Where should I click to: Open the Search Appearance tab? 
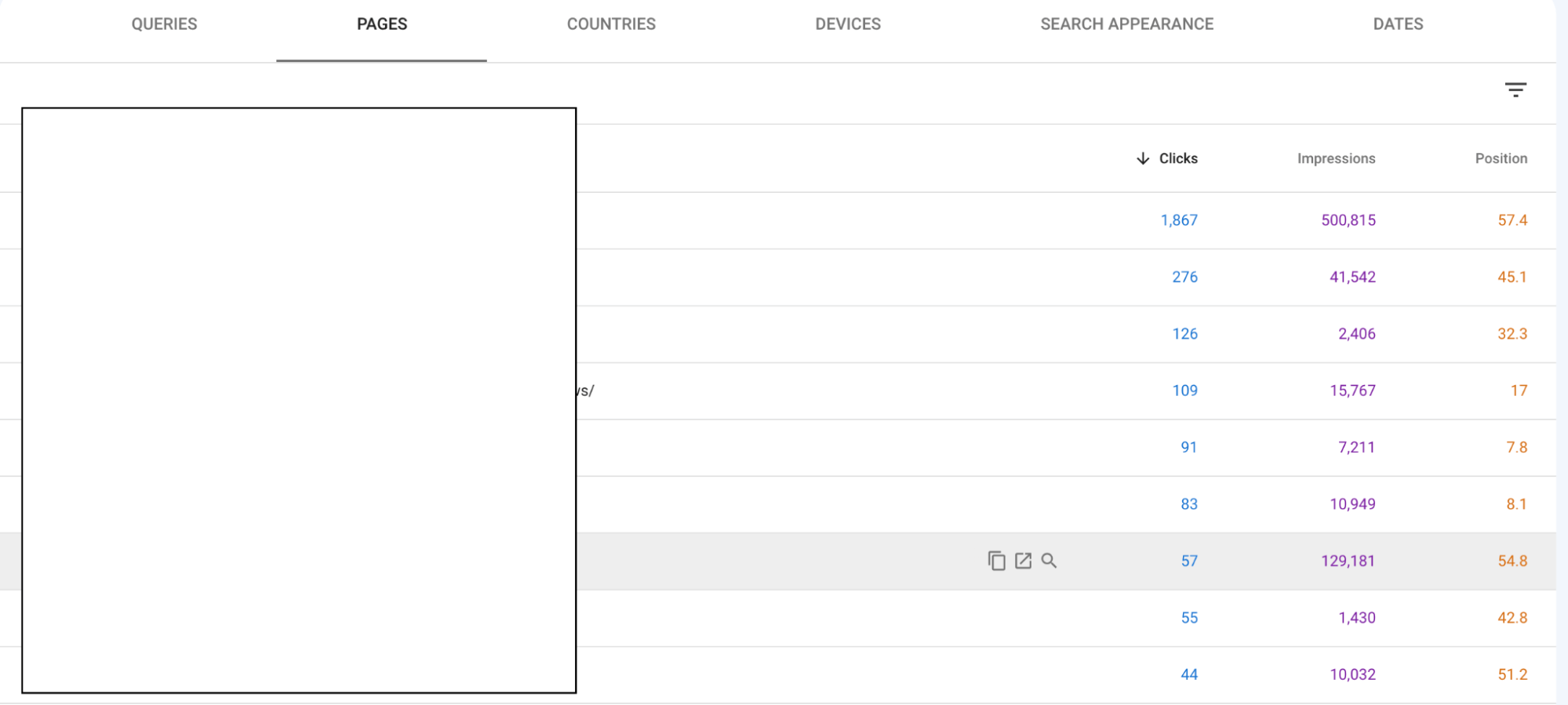point(1126,24)
